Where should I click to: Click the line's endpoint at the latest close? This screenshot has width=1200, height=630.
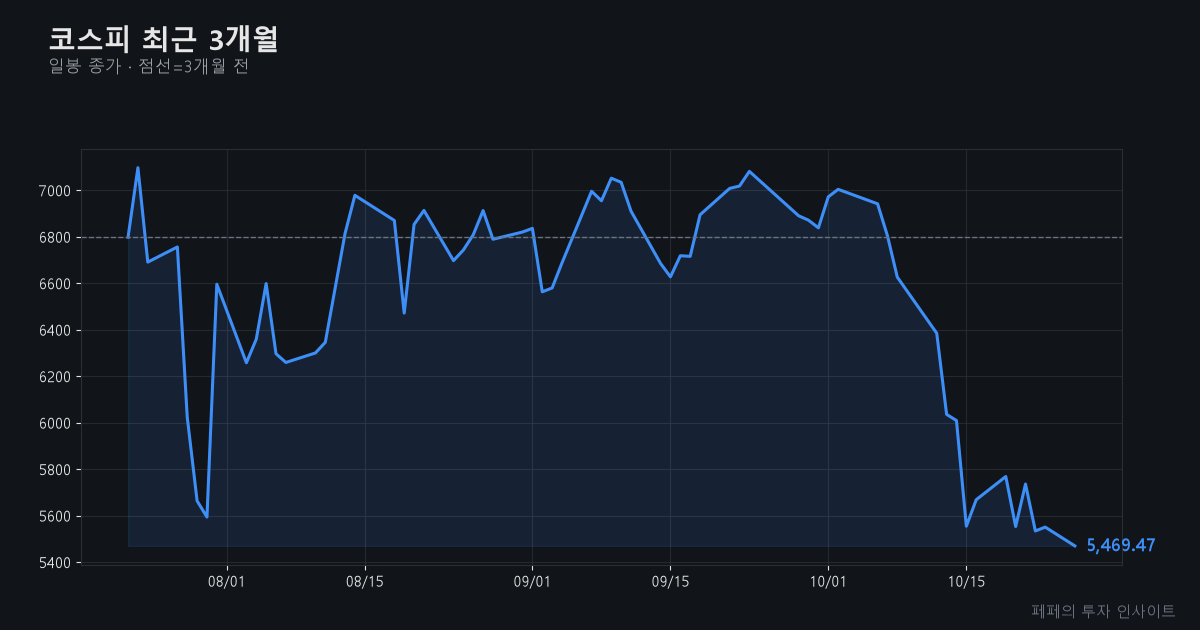point(1075,546)
